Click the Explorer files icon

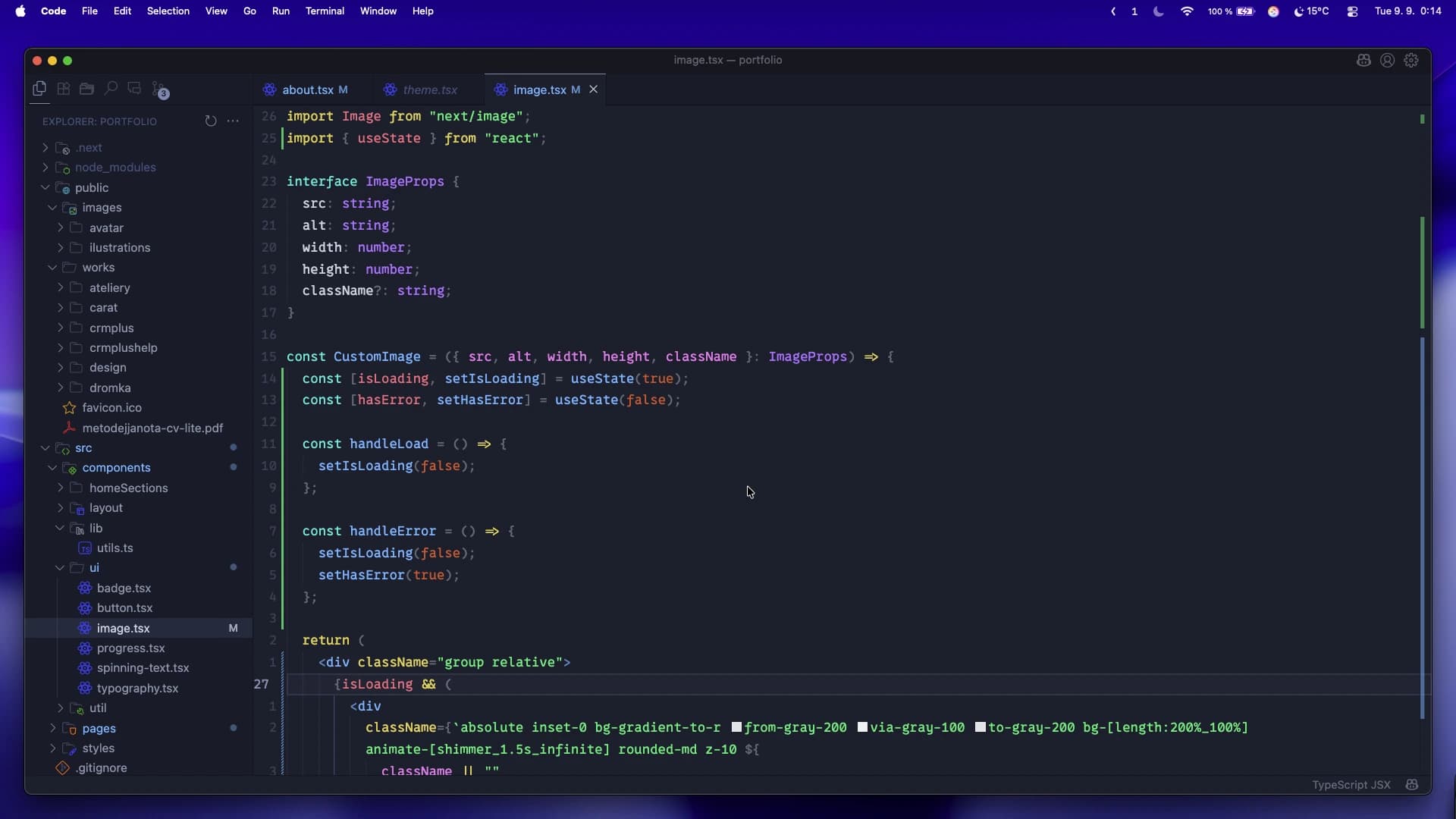(x=39, y=89)
